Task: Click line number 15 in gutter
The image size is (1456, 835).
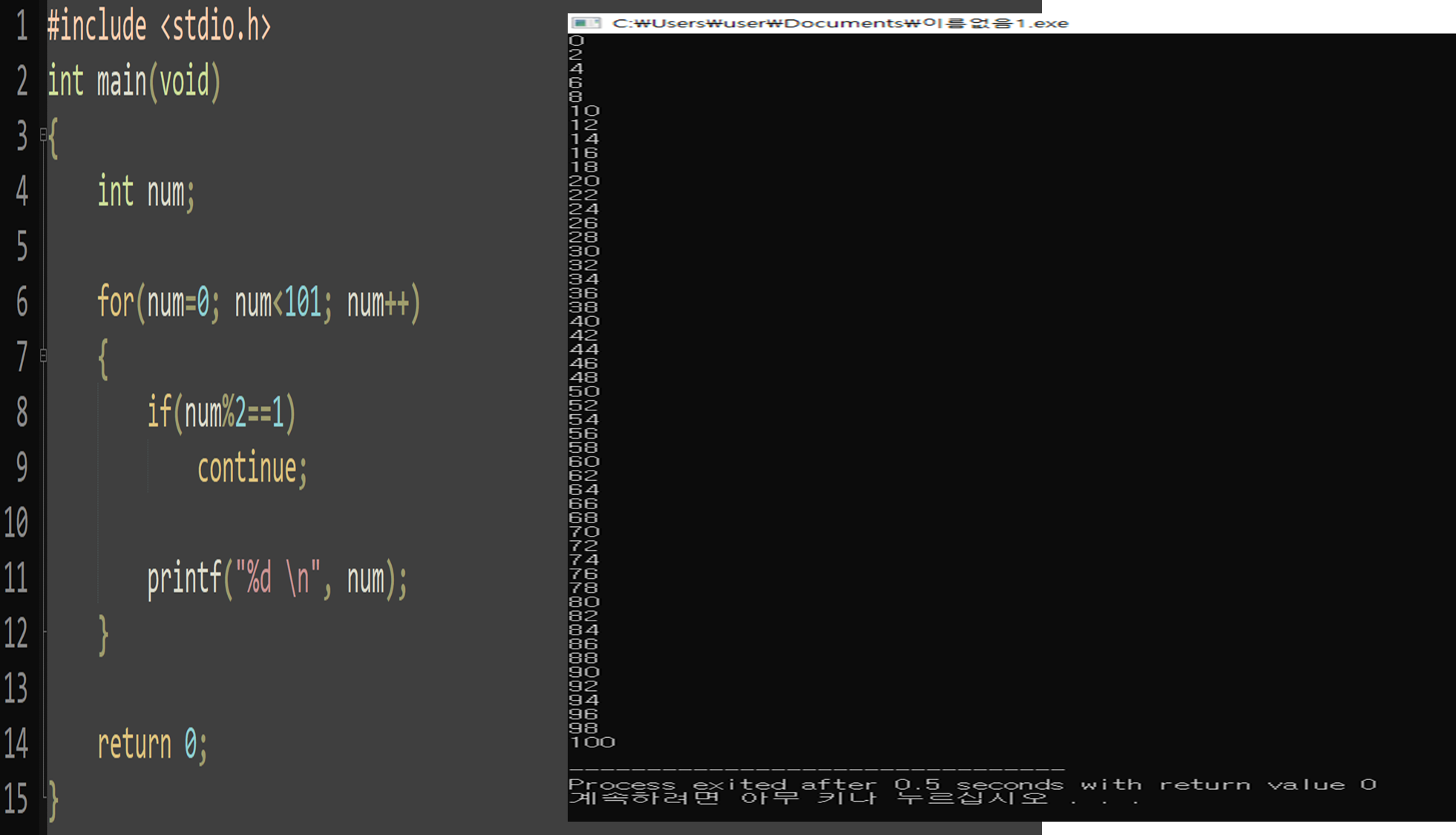Action: 16,799
